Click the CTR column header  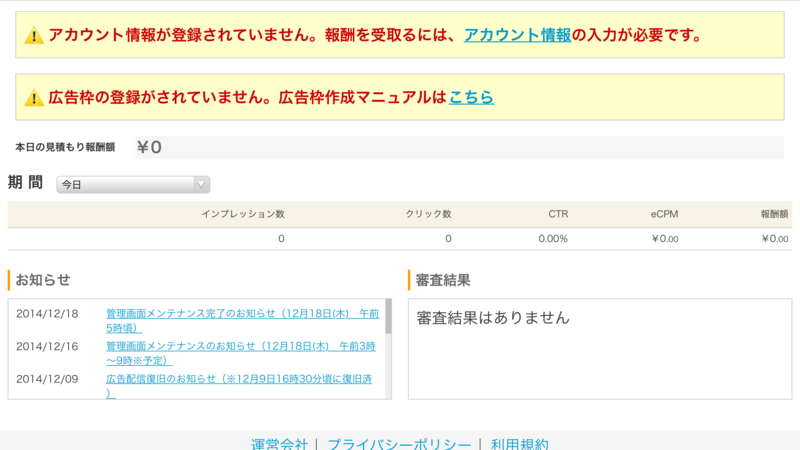pyautogui.click(x=558, y=214)
